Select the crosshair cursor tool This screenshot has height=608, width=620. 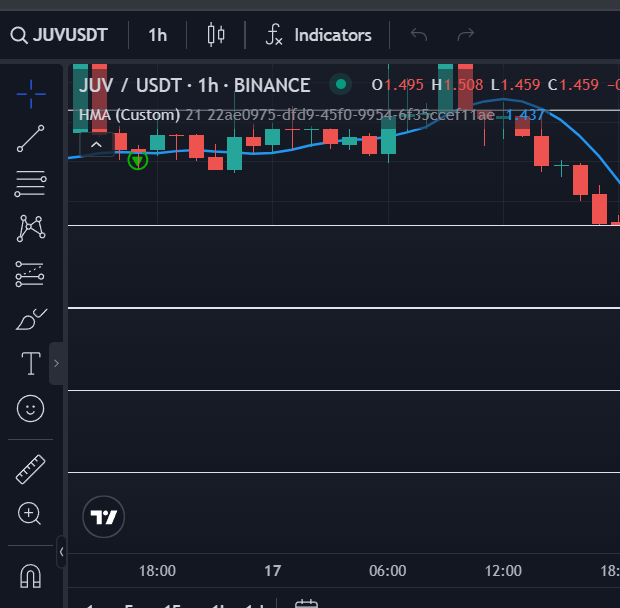pyautogui.click(x=31, y=94)
